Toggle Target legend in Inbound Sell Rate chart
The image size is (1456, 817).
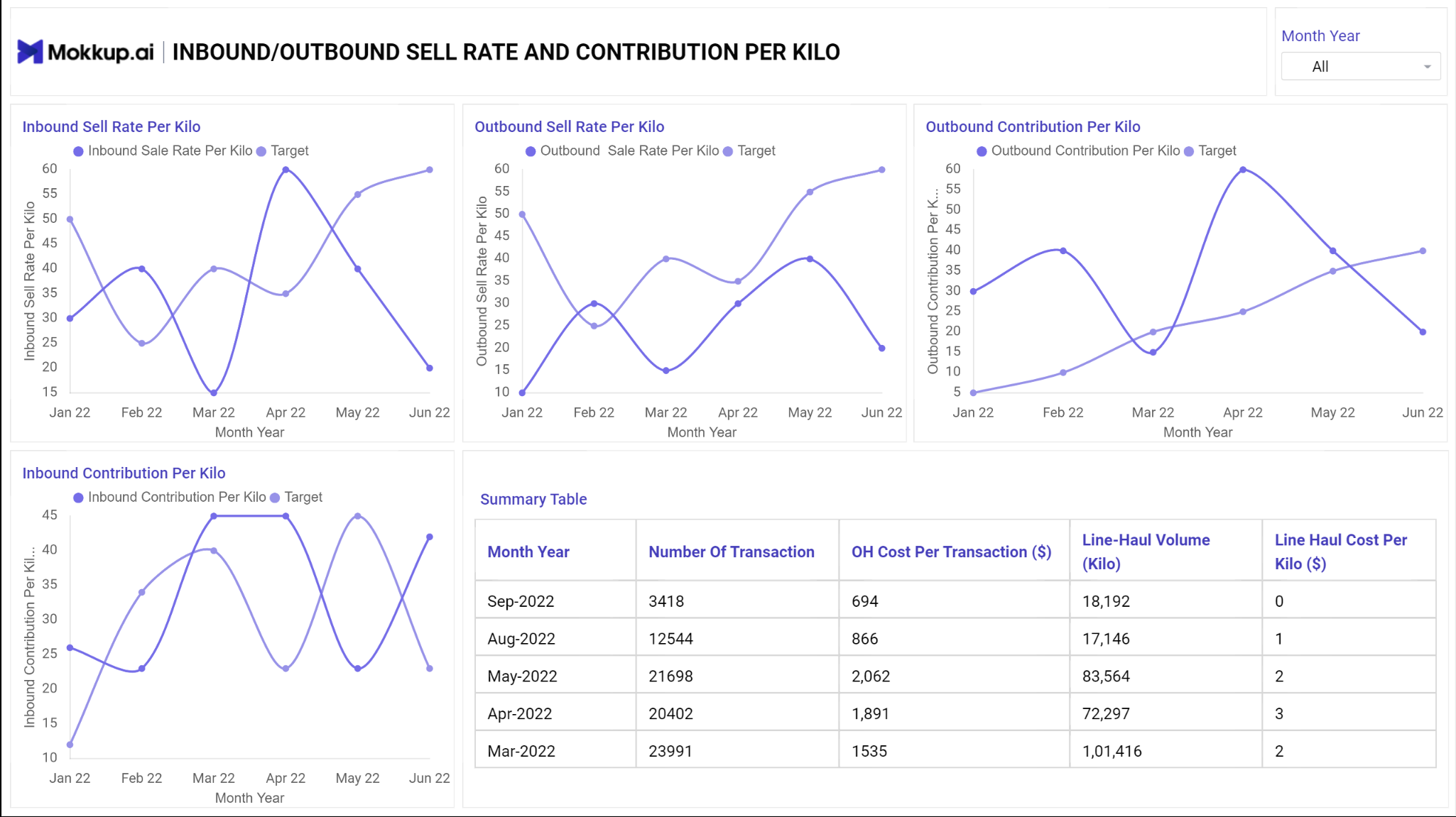[x=261, y=151]
